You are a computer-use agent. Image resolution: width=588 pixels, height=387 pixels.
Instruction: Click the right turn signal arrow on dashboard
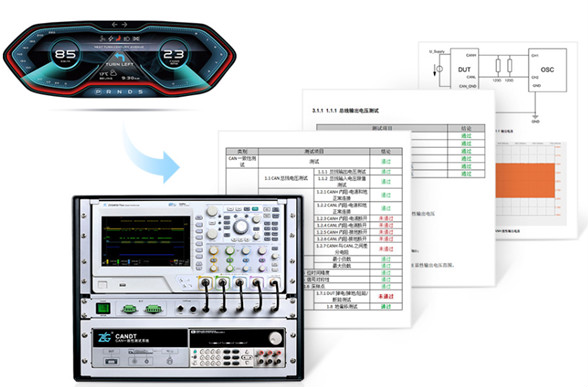(124, 25)
